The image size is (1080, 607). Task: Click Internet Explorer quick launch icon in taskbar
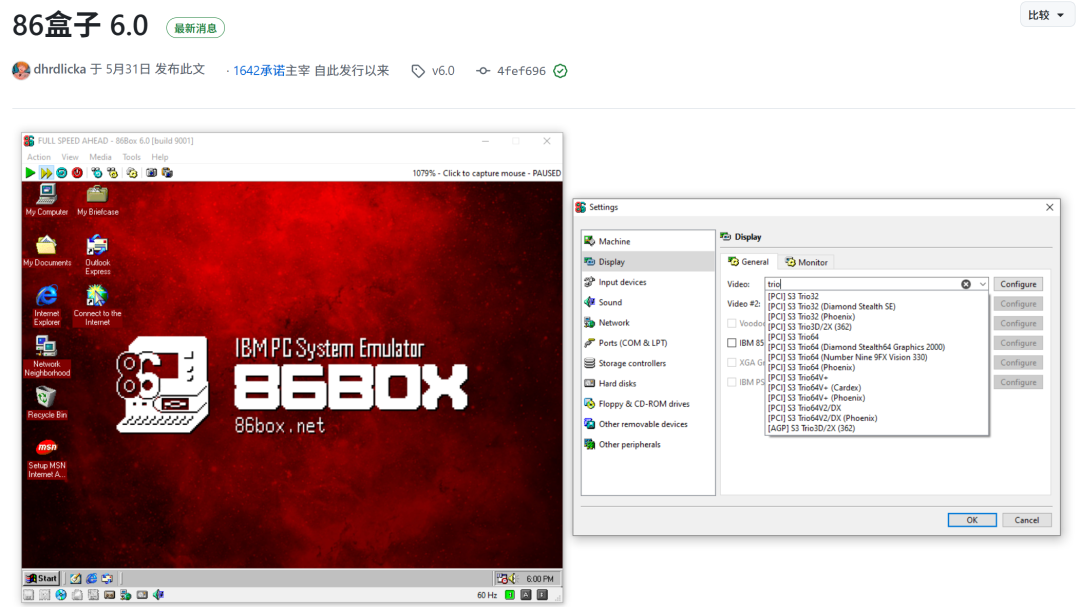pyautogui.click(x=91, y=579)
